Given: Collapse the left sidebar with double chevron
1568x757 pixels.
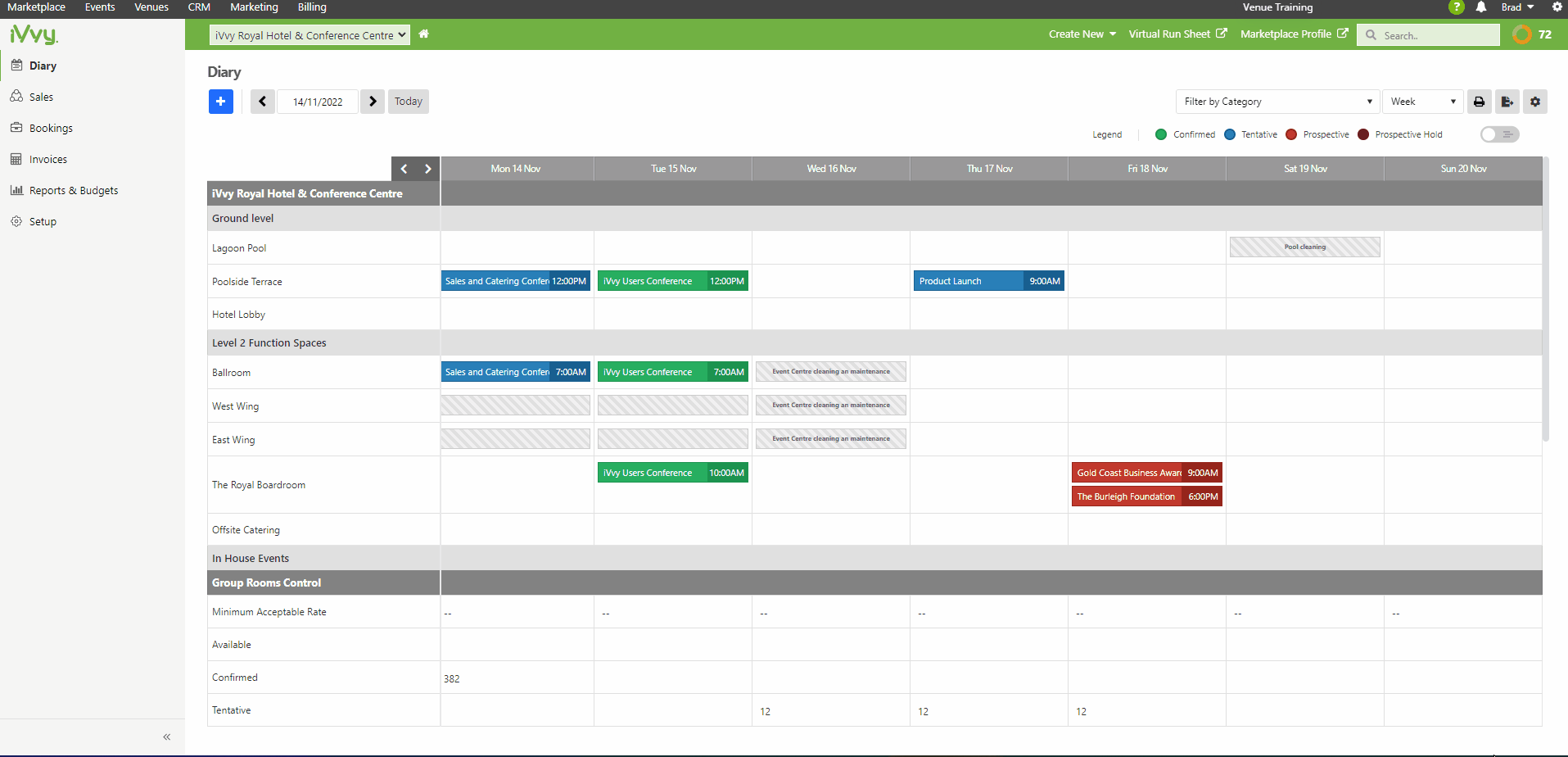Looking at the screenshot, I should (x=166, y=737).
